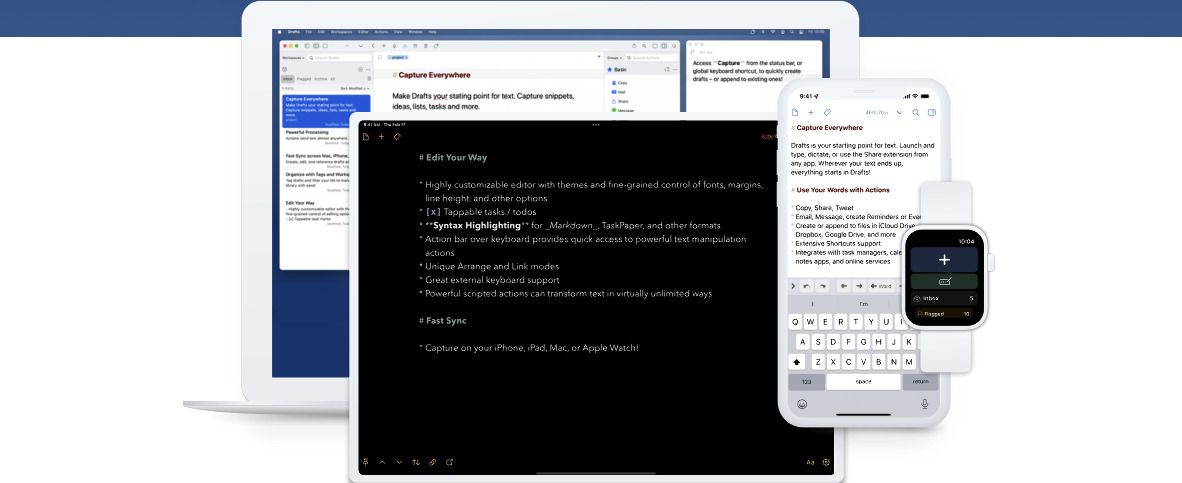The height and width of the screenshot is (483, 1182).
Task: Switch to the 123 numeric keyboard
Action: coord(800,381)
